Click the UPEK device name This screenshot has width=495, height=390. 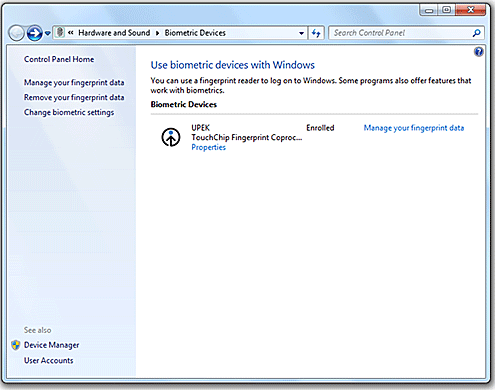(x=201, y=128)
